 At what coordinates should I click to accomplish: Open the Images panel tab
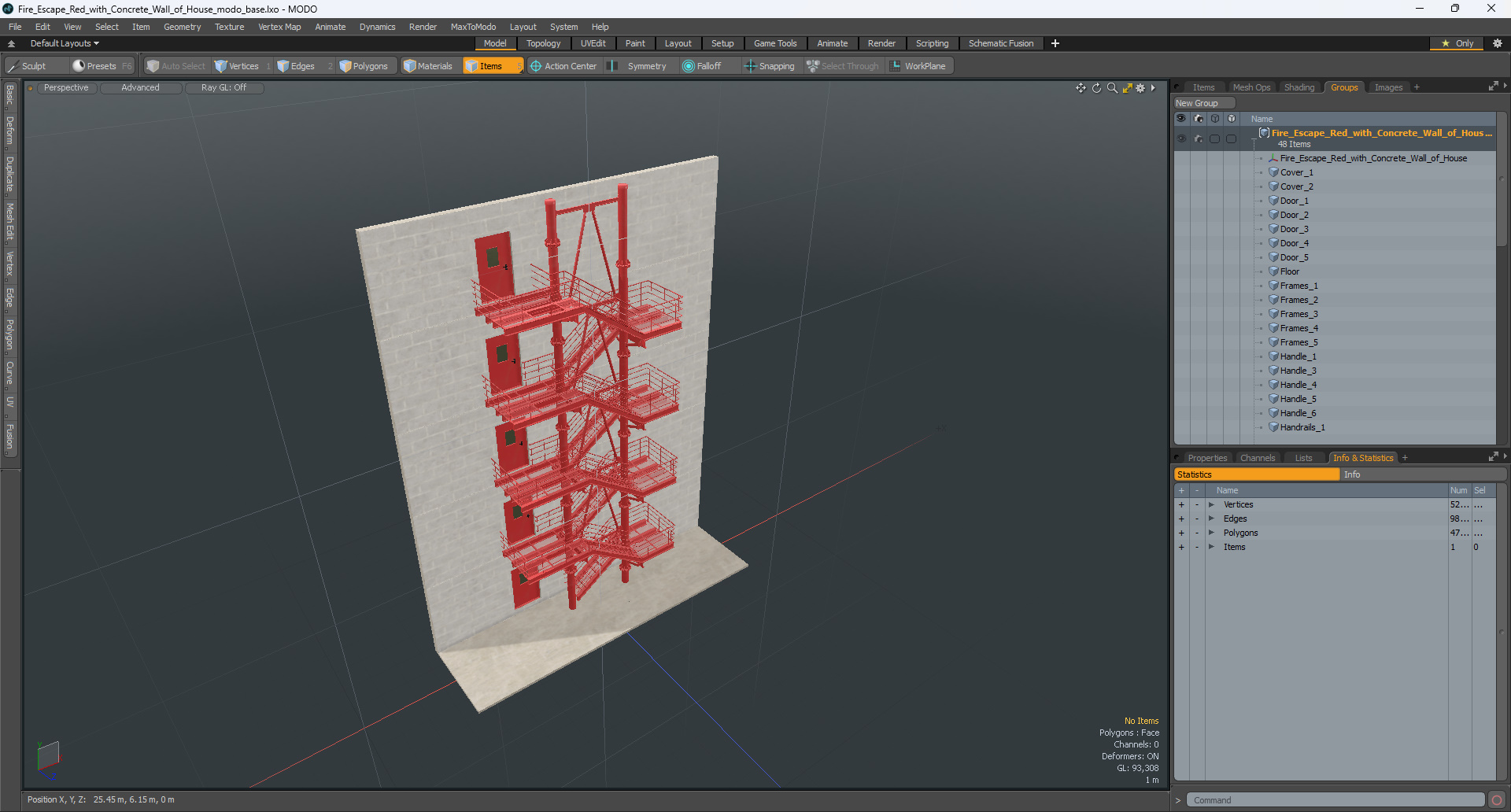pos(1388,87)
